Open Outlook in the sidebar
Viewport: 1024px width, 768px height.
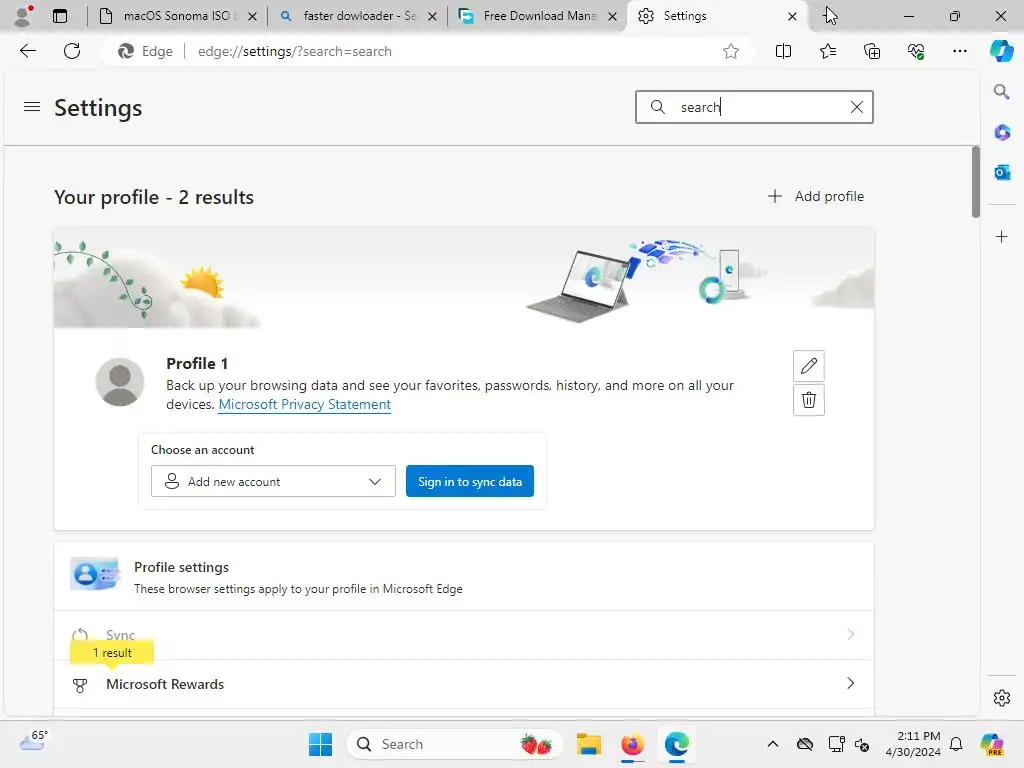[x=1001, y=172]
